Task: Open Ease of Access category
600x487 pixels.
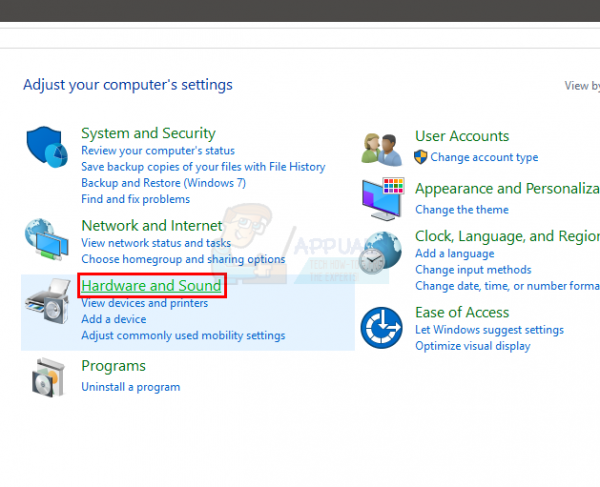Action: 462,313
